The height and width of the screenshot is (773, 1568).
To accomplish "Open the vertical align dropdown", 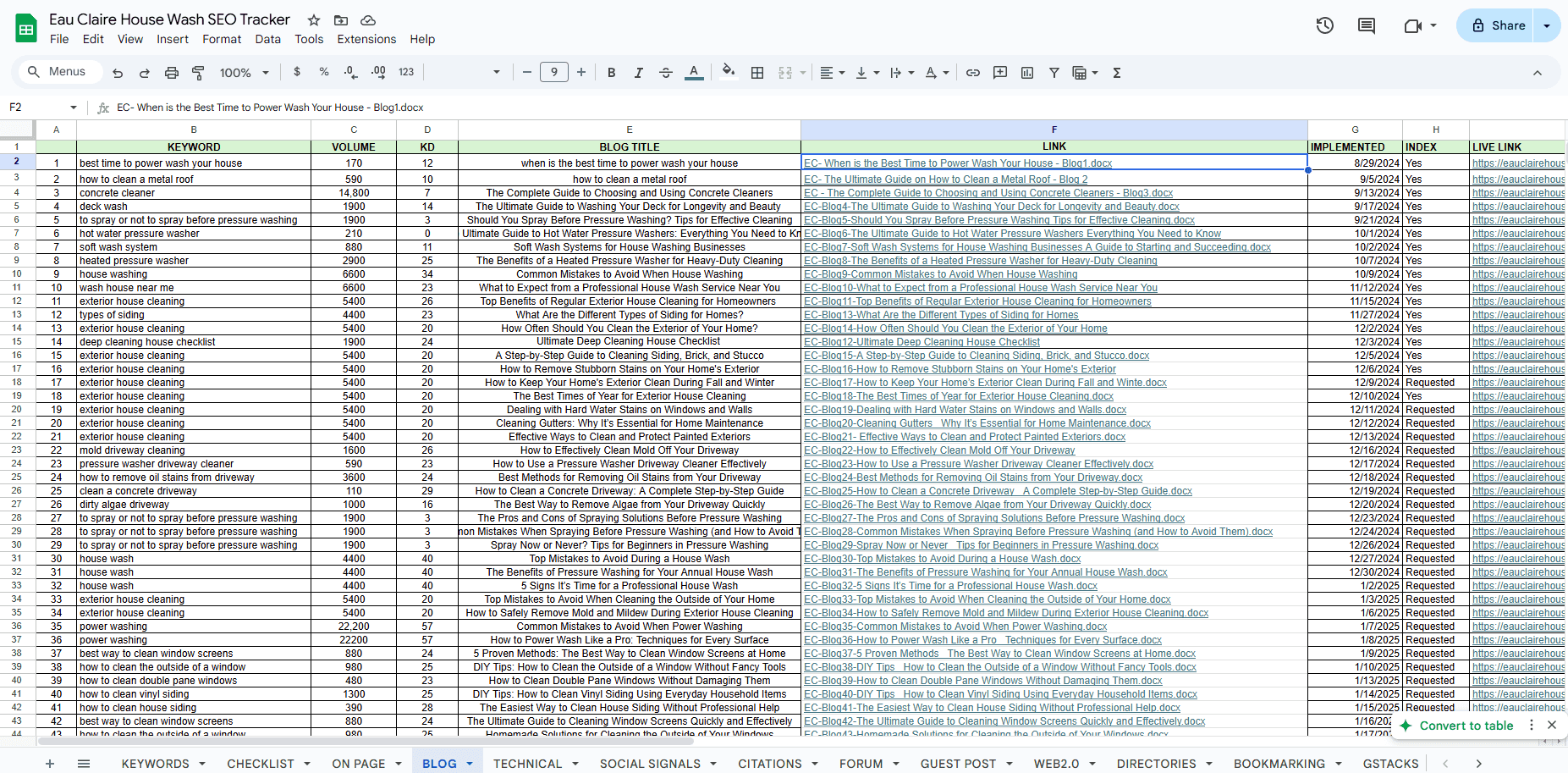I will point(867,73).
